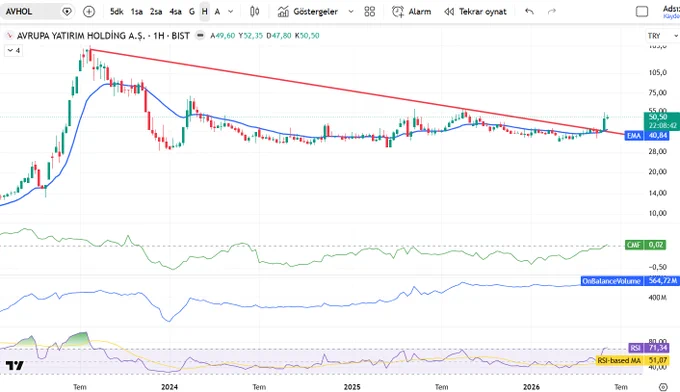Image resolution: width=680 pixels, height=392 pixels.
Task: Click the 10,00 price scale label
Action: coord(657,213)
